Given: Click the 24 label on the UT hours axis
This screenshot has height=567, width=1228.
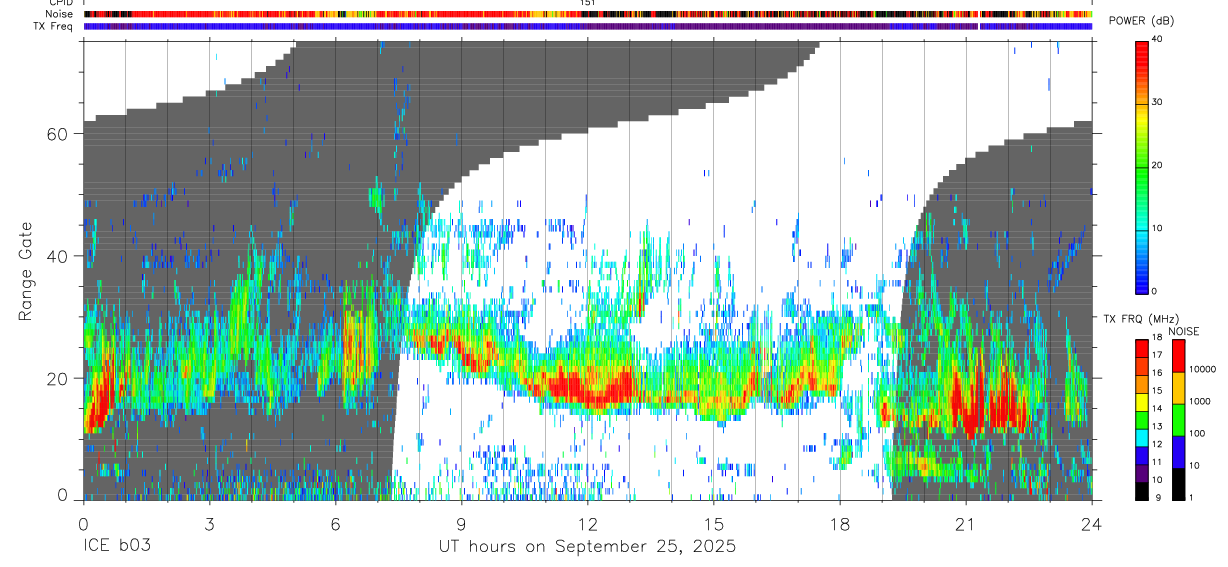Looking at the screenshot, I should pyautogui.click(x=1092, y=523).
